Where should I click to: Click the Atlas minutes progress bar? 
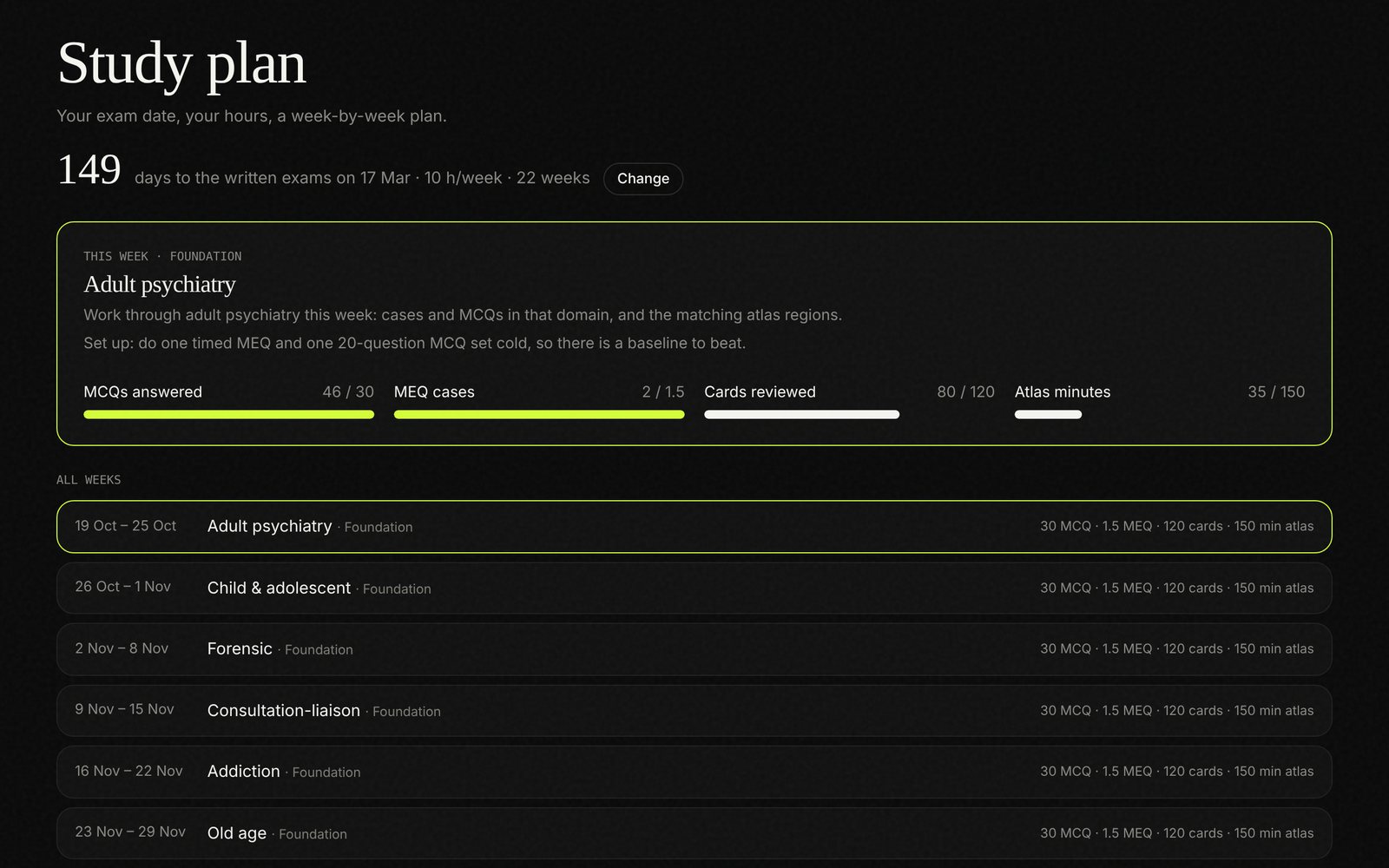pyautogui.click(x=1160, y=414)
